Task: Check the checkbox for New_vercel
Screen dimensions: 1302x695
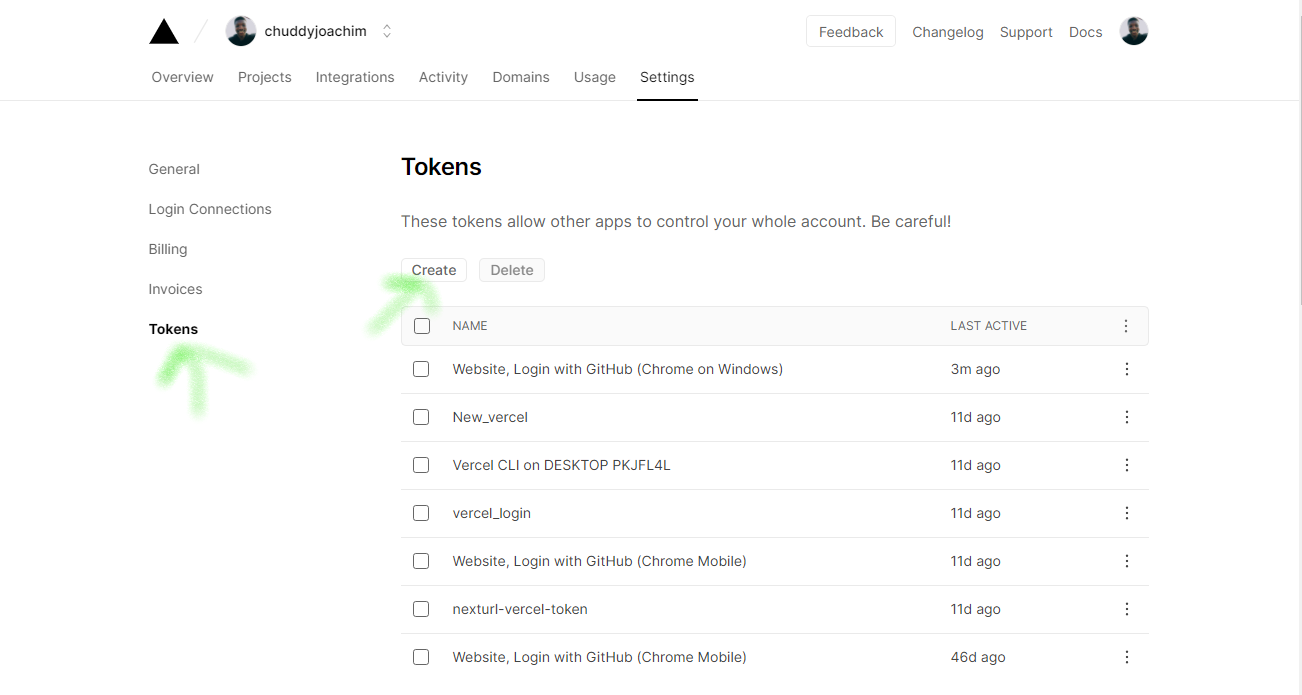Action: coord(421,417)
